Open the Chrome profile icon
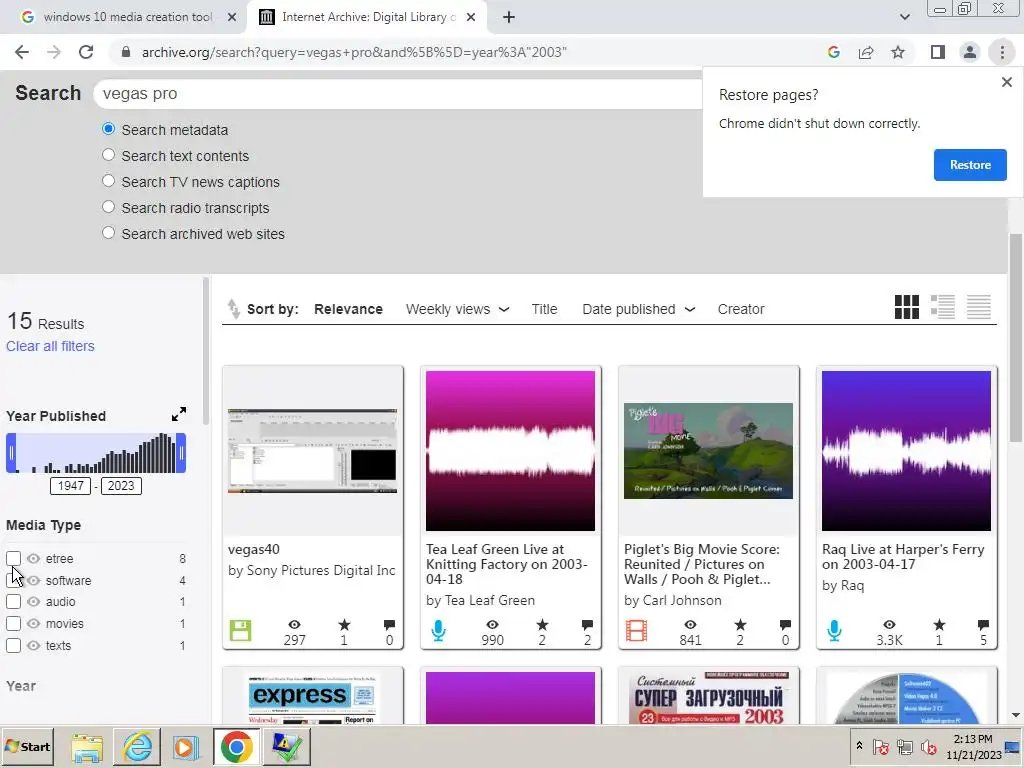 coord(970,52)
